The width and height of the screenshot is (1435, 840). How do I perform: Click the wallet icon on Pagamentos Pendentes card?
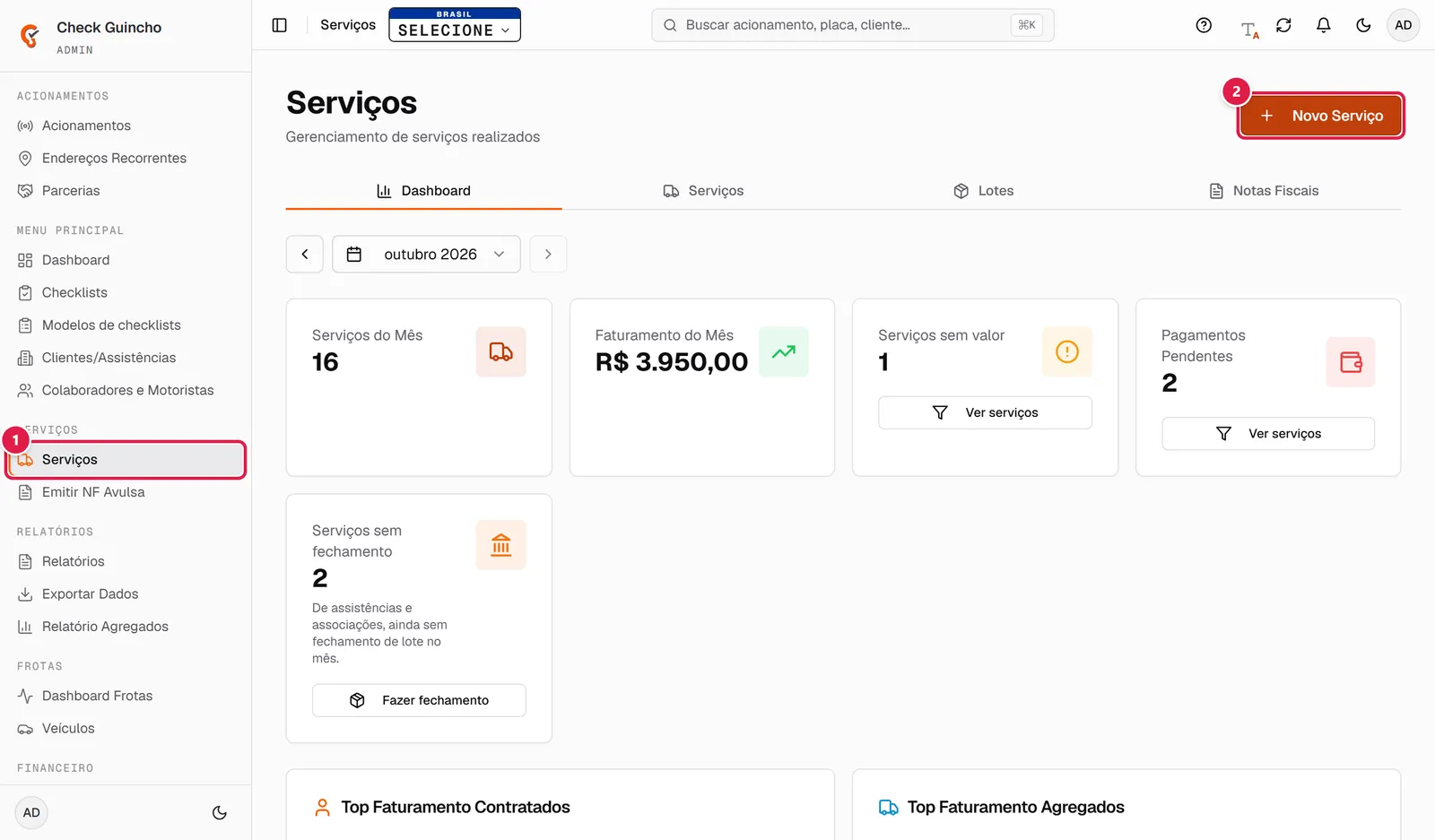coord(1351,362)
